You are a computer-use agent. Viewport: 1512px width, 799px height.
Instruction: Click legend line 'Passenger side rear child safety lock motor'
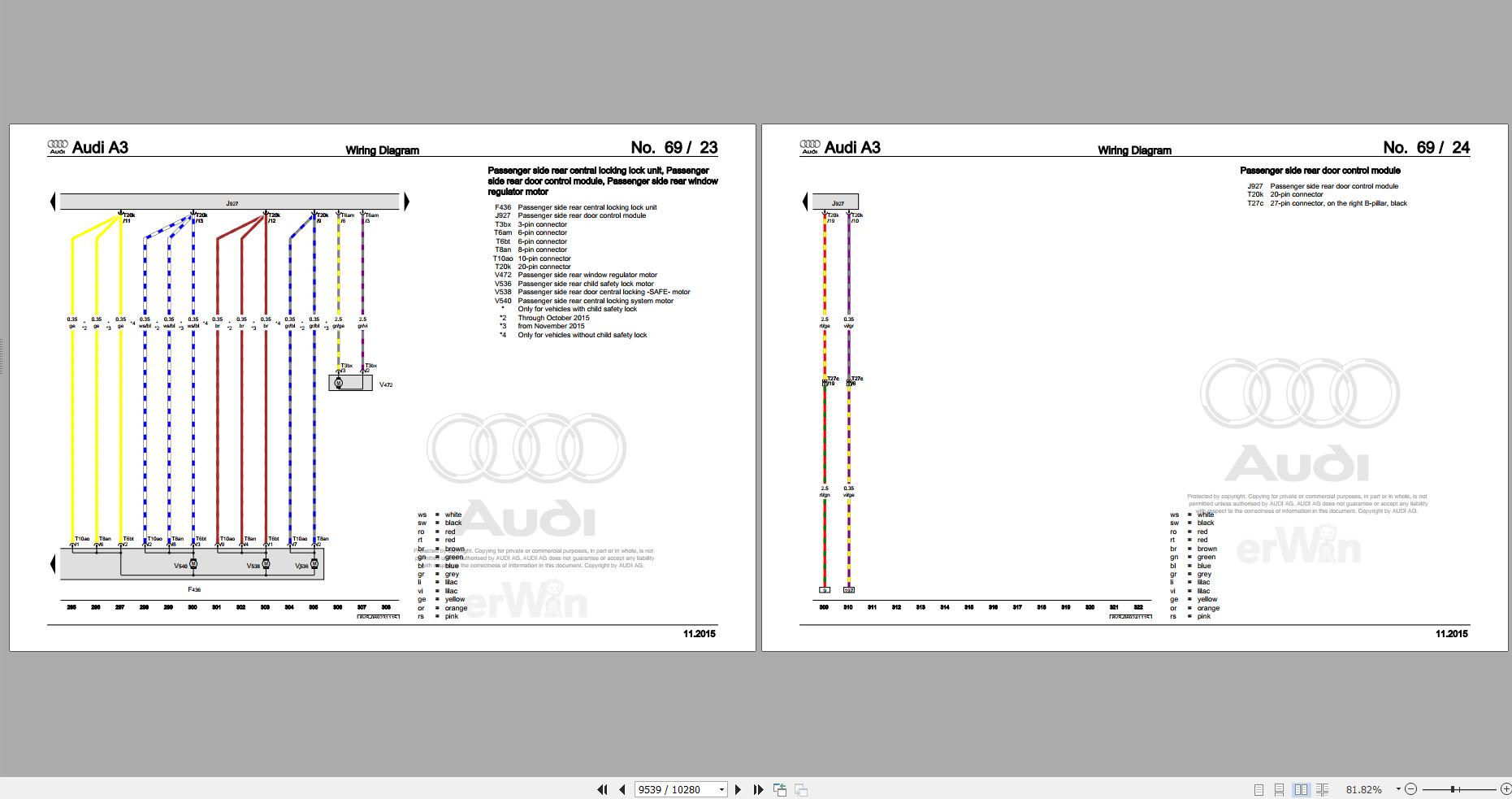tap(586, 284)
